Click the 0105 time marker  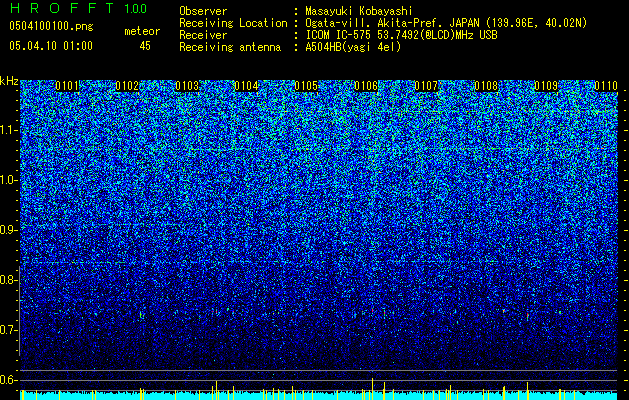(306, 86)
